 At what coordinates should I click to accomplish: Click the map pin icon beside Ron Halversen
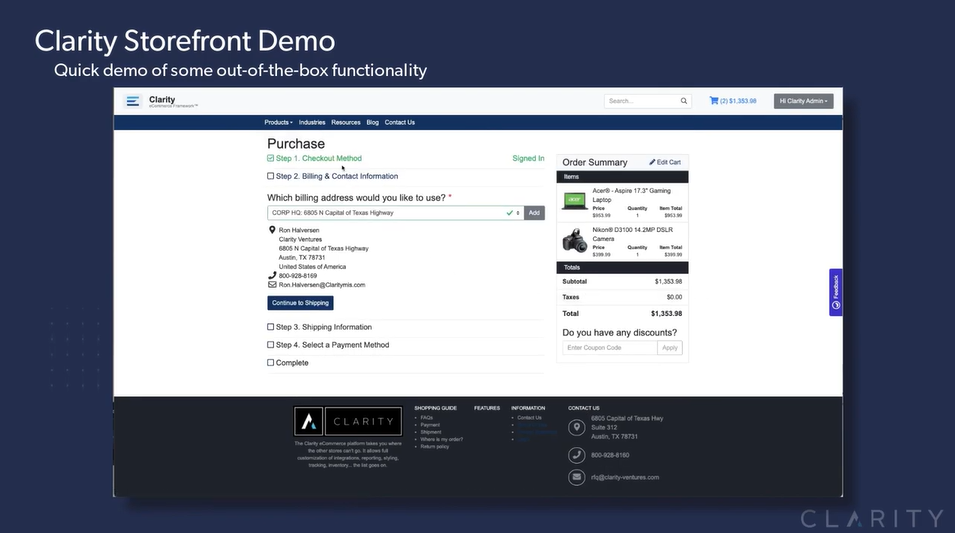point(272,230)
